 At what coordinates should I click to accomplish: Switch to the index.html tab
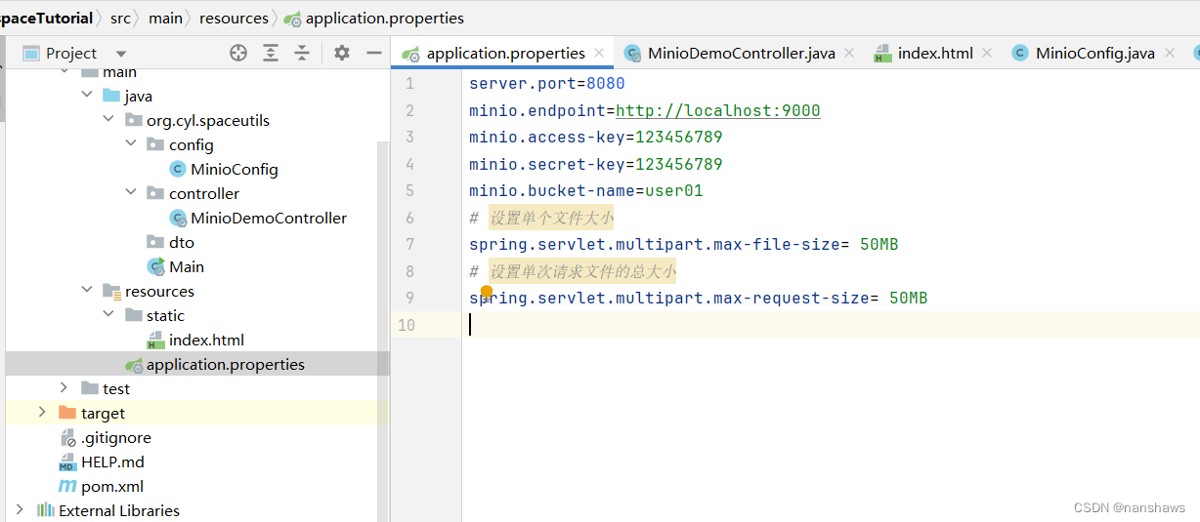pyautogui.click(x=934, y=53)
